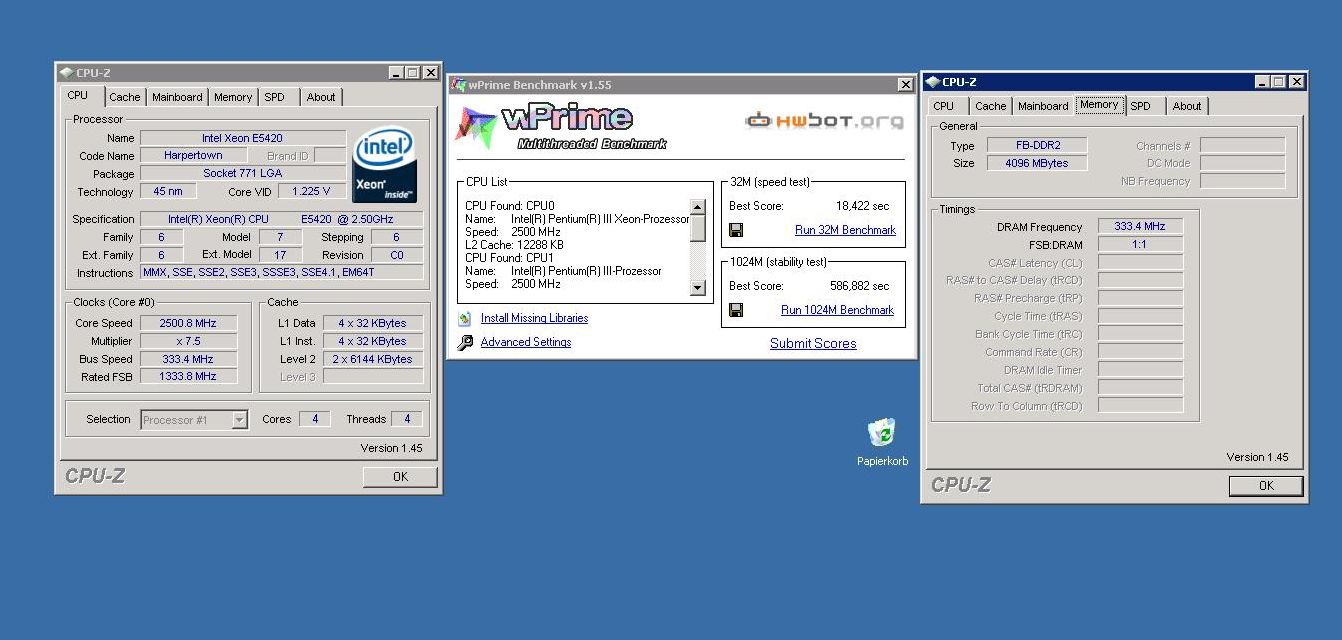Click the wPrime title bar icon
This screenshot has width=1342, height=640.
458,85
